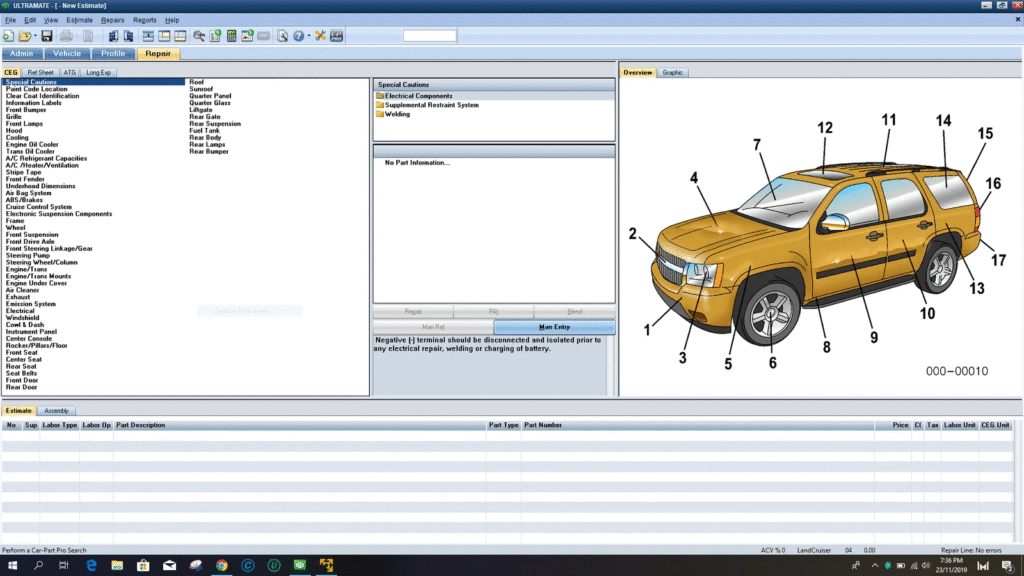Click the Man Entry button
The width and height of the screenshot is (1024, 576).
[x=554, y=327]
